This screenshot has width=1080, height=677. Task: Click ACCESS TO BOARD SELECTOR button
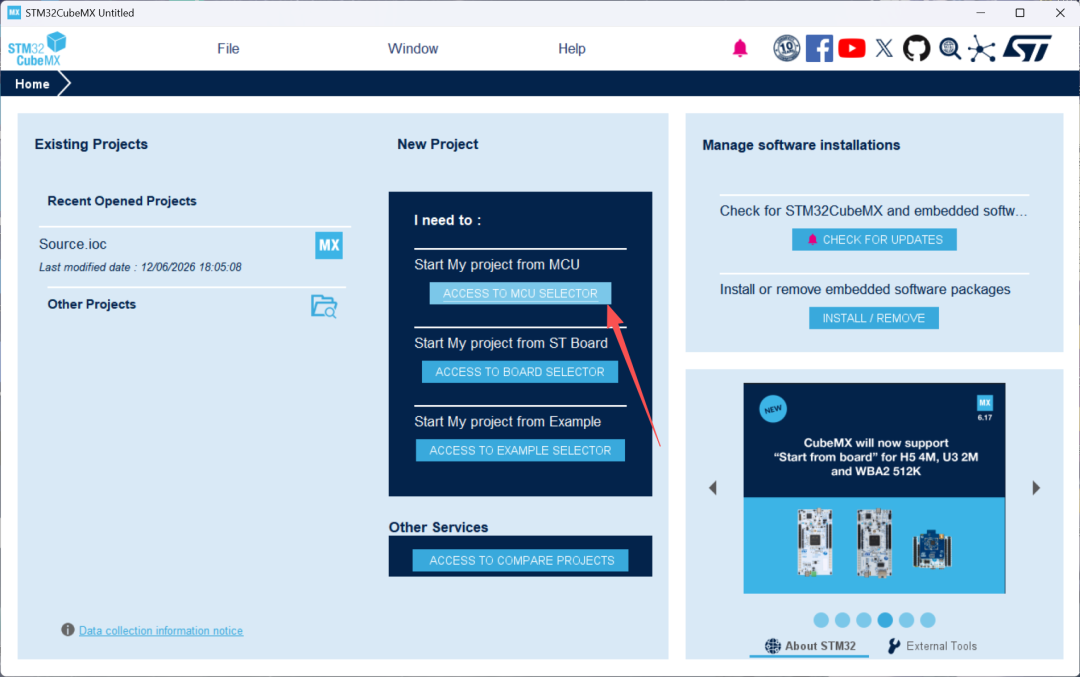tap(520, 372)
